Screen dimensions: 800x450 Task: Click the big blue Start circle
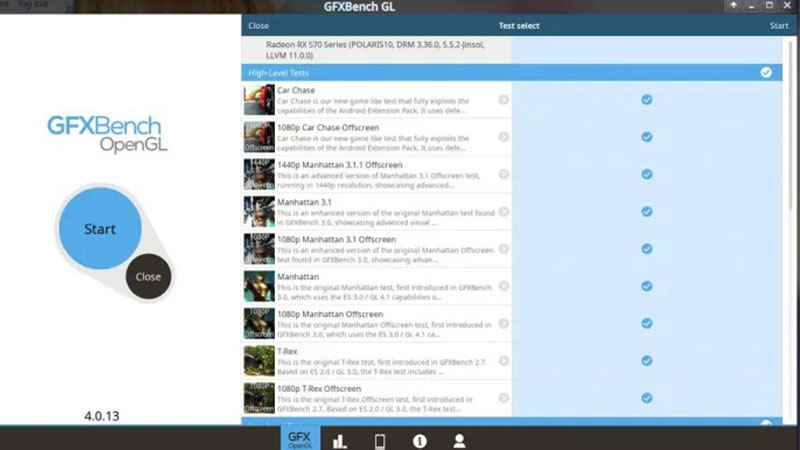point(100,229)
